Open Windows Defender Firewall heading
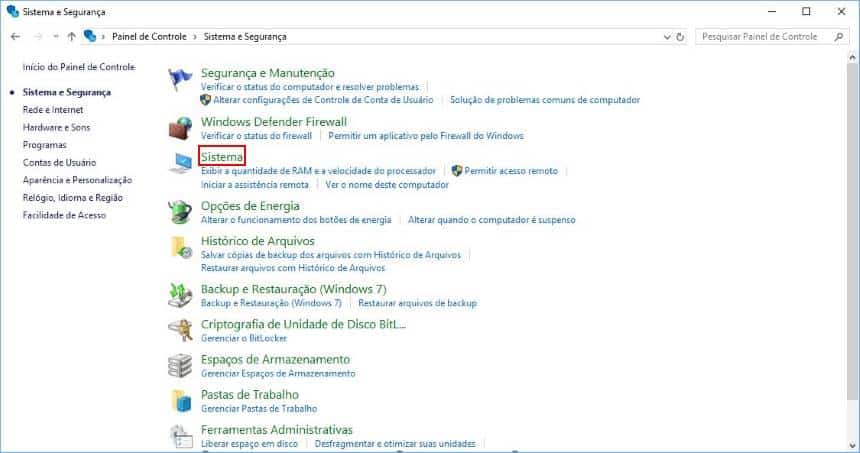The image size is (860, 453). click(x=274, y=122)
